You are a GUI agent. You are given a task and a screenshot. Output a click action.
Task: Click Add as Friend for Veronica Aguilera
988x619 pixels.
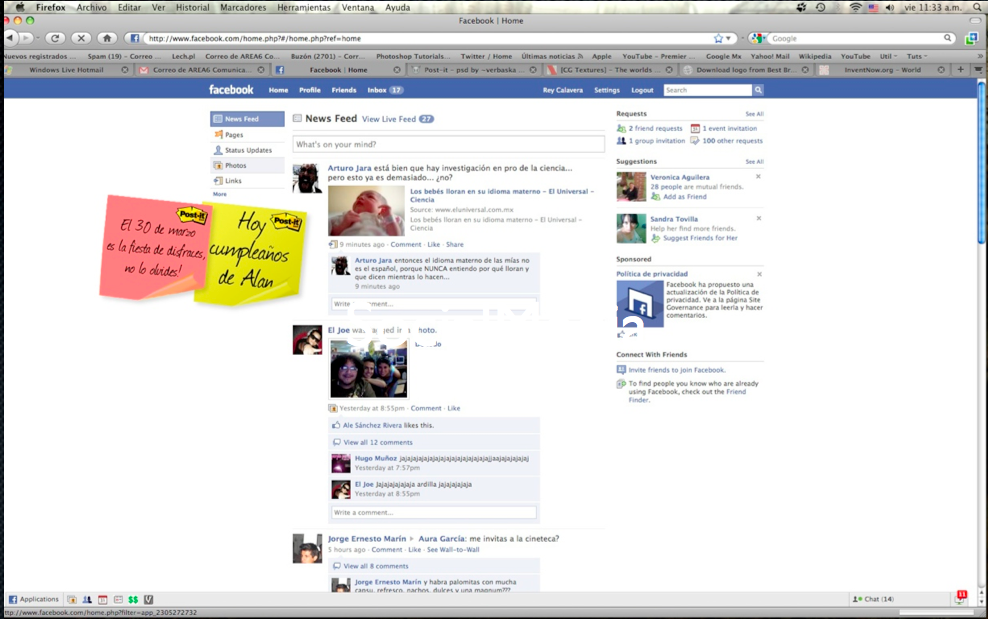click(684, 197)
